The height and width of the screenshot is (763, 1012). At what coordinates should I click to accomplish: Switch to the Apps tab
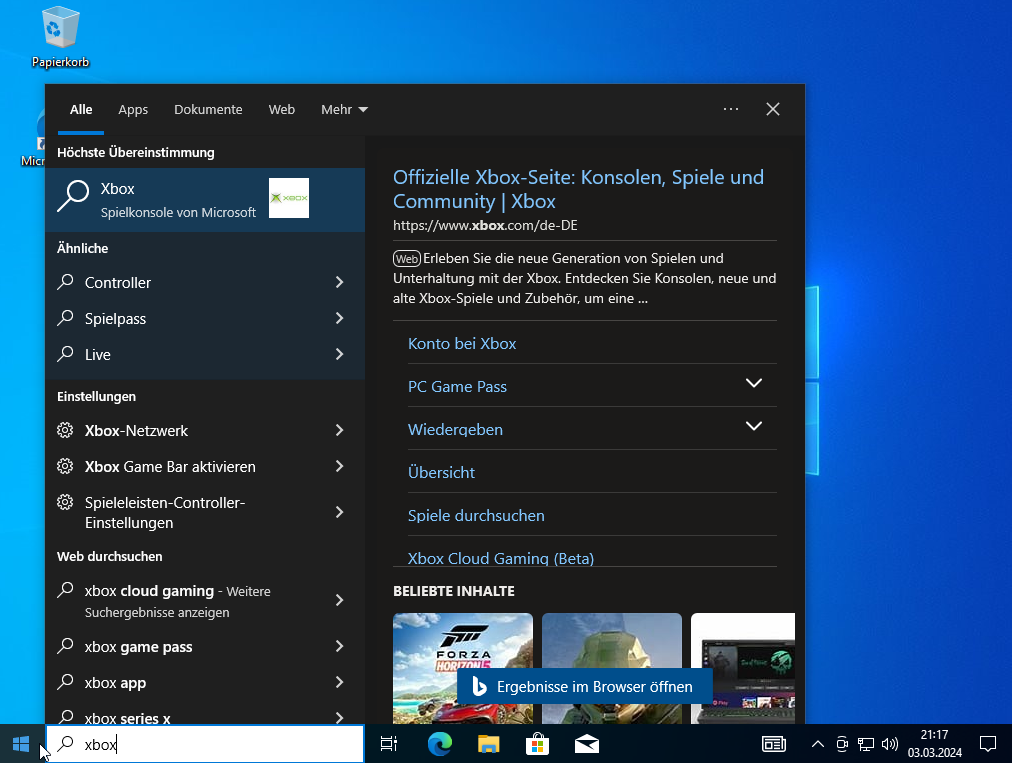(133, 110)
